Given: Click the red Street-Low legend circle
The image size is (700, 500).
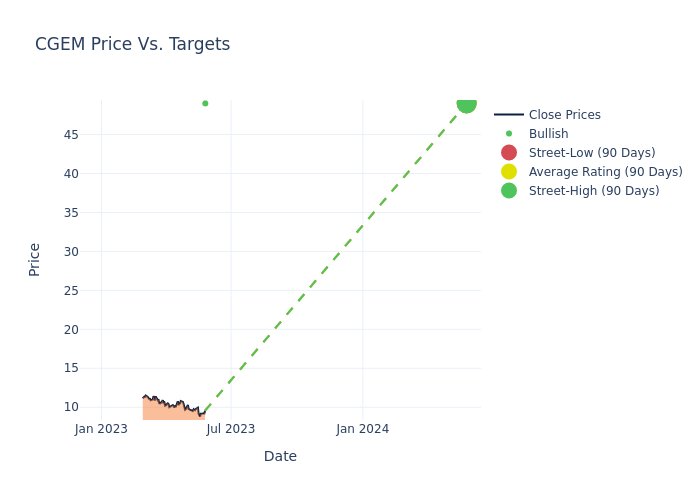Looking at the screenshot, I should (x=509, y=153).
